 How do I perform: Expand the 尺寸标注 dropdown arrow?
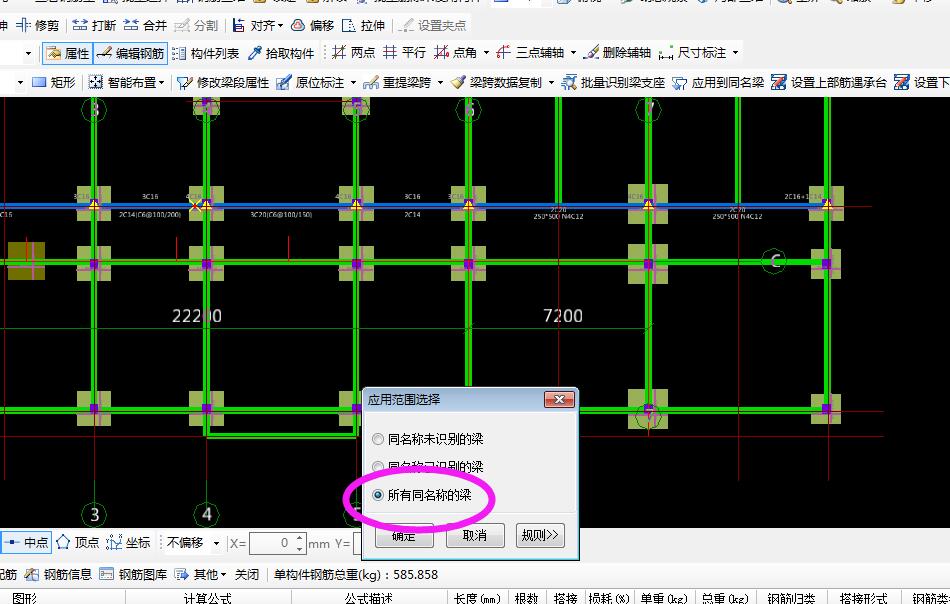point(736,53)
